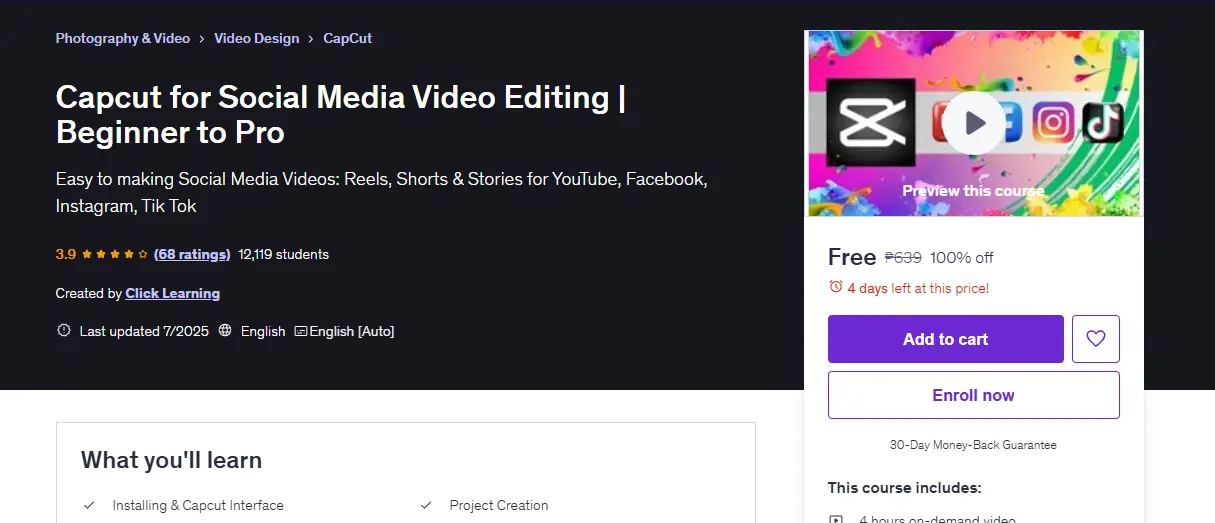Click 'Last updated 7/2025' text
1215x523 pixels.
point(144,331)
